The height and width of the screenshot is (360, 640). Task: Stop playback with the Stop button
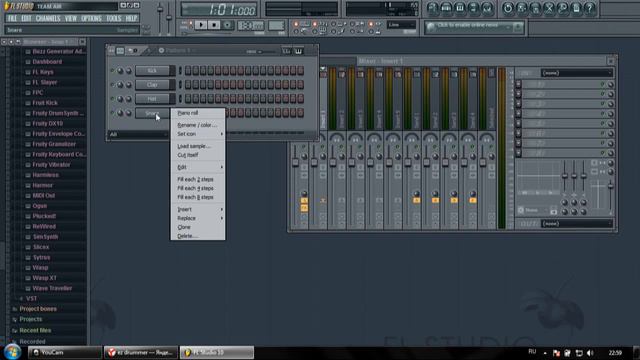click(214, 25)
